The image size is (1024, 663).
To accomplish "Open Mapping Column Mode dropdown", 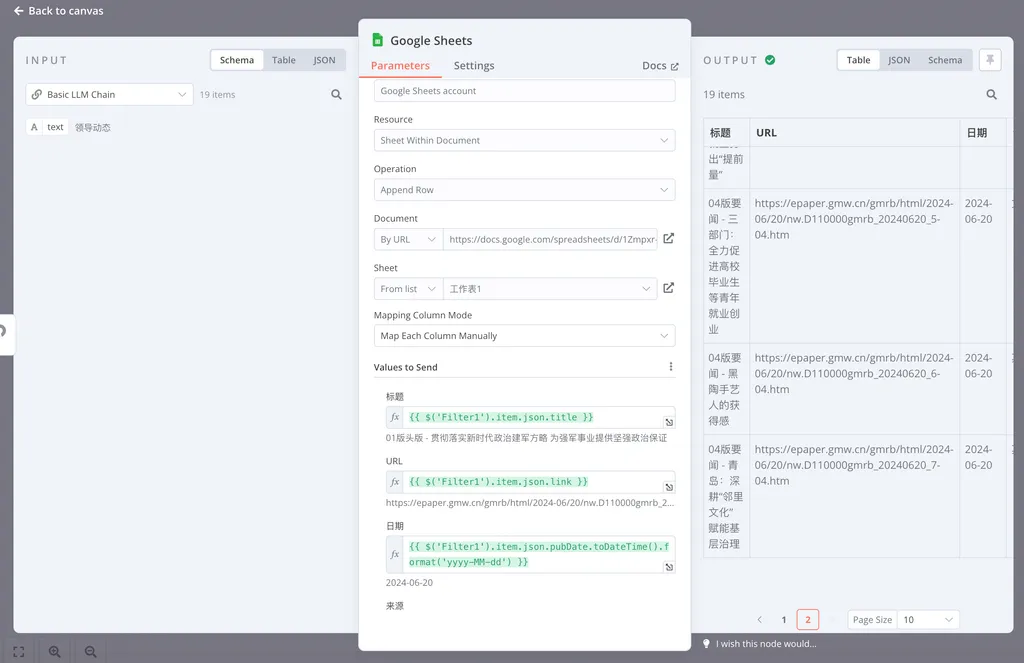I will (524, 336).
